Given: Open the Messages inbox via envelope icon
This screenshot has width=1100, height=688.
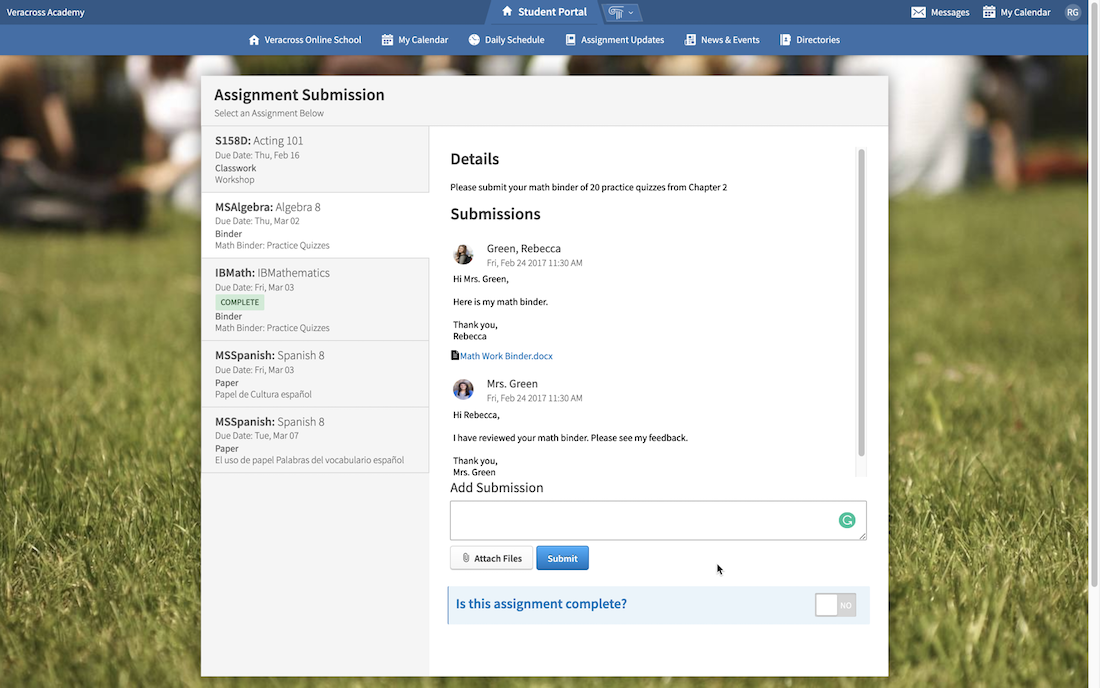Looking at the screenshot, I should tap(917, 12).
